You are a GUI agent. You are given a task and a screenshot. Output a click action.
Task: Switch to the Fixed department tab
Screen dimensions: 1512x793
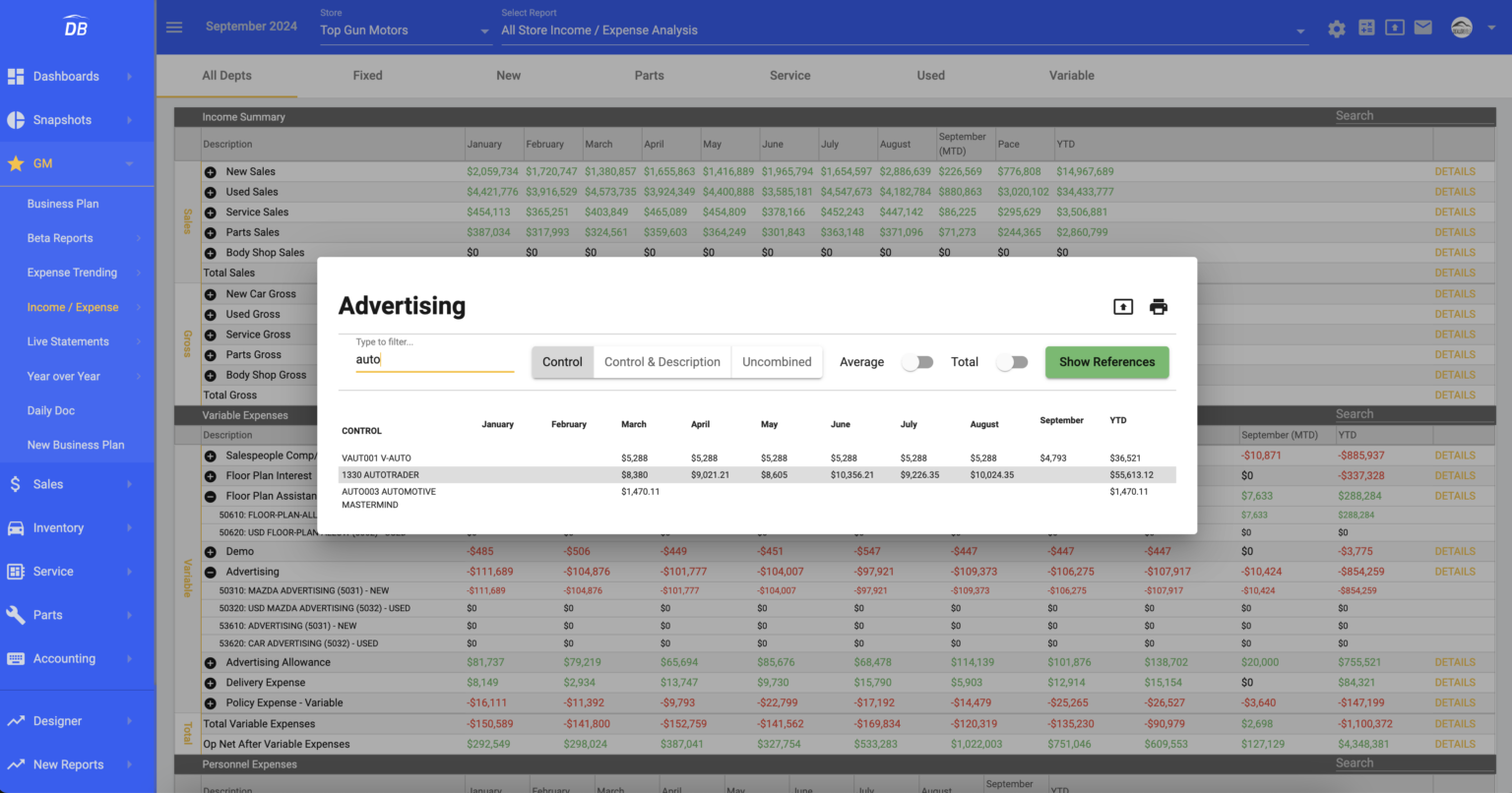(x=367, y=76)
